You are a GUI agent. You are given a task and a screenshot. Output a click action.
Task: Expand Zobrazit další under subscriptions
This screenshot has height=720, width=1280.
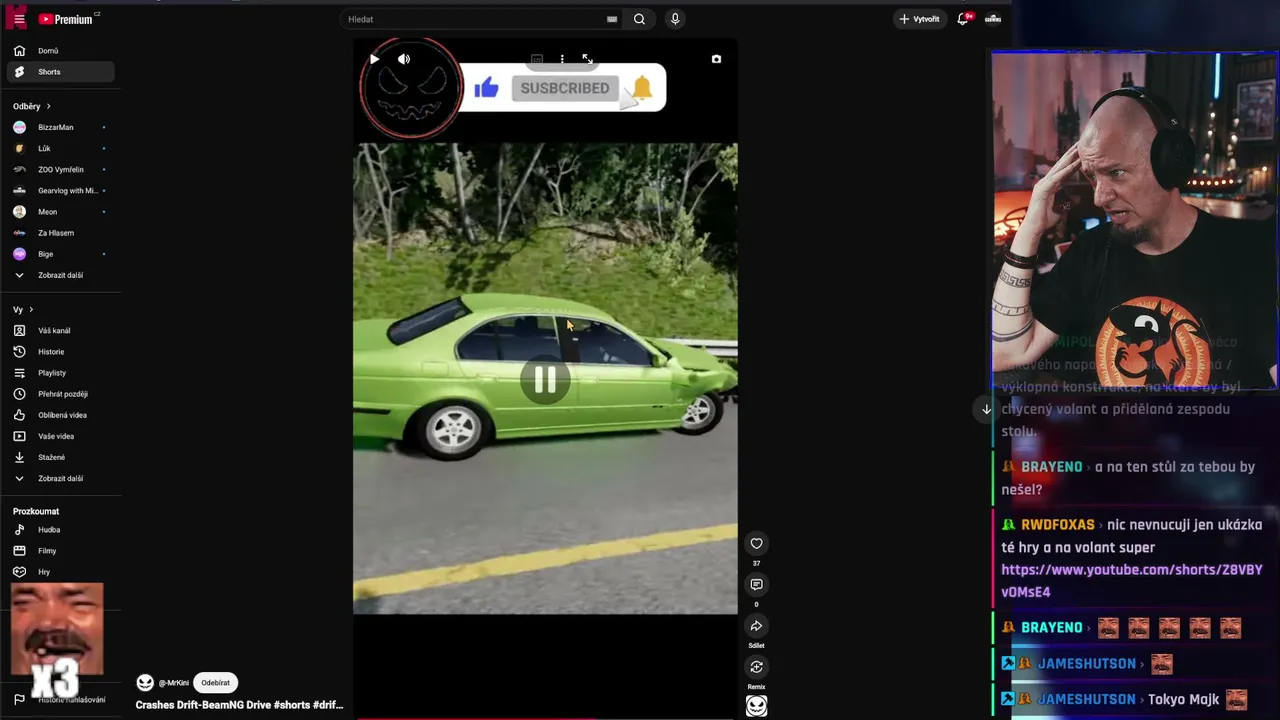(60, 275)
